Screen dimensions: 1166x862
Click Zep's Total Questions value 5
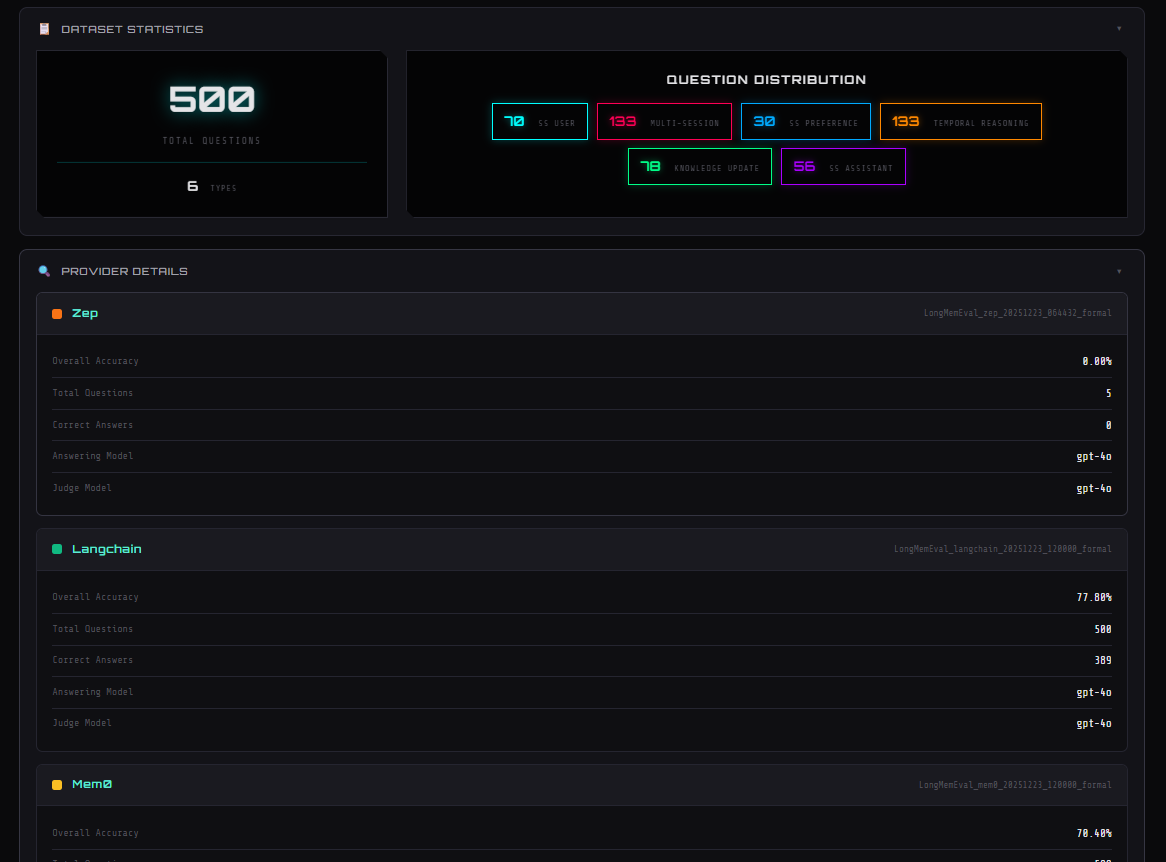pyautogui.click(x=1109, y=393)
